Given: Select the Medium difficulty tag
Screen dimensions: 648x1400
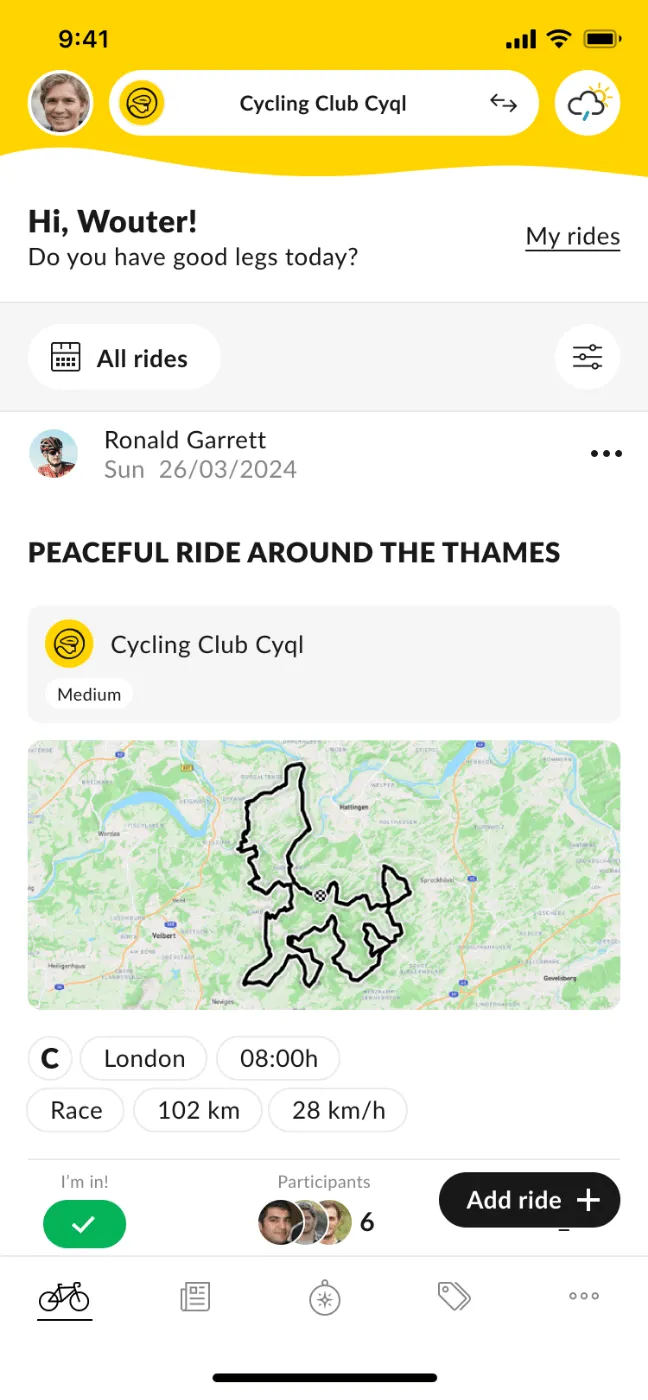Looking at the screenshot, I should [x=89, y=694].
